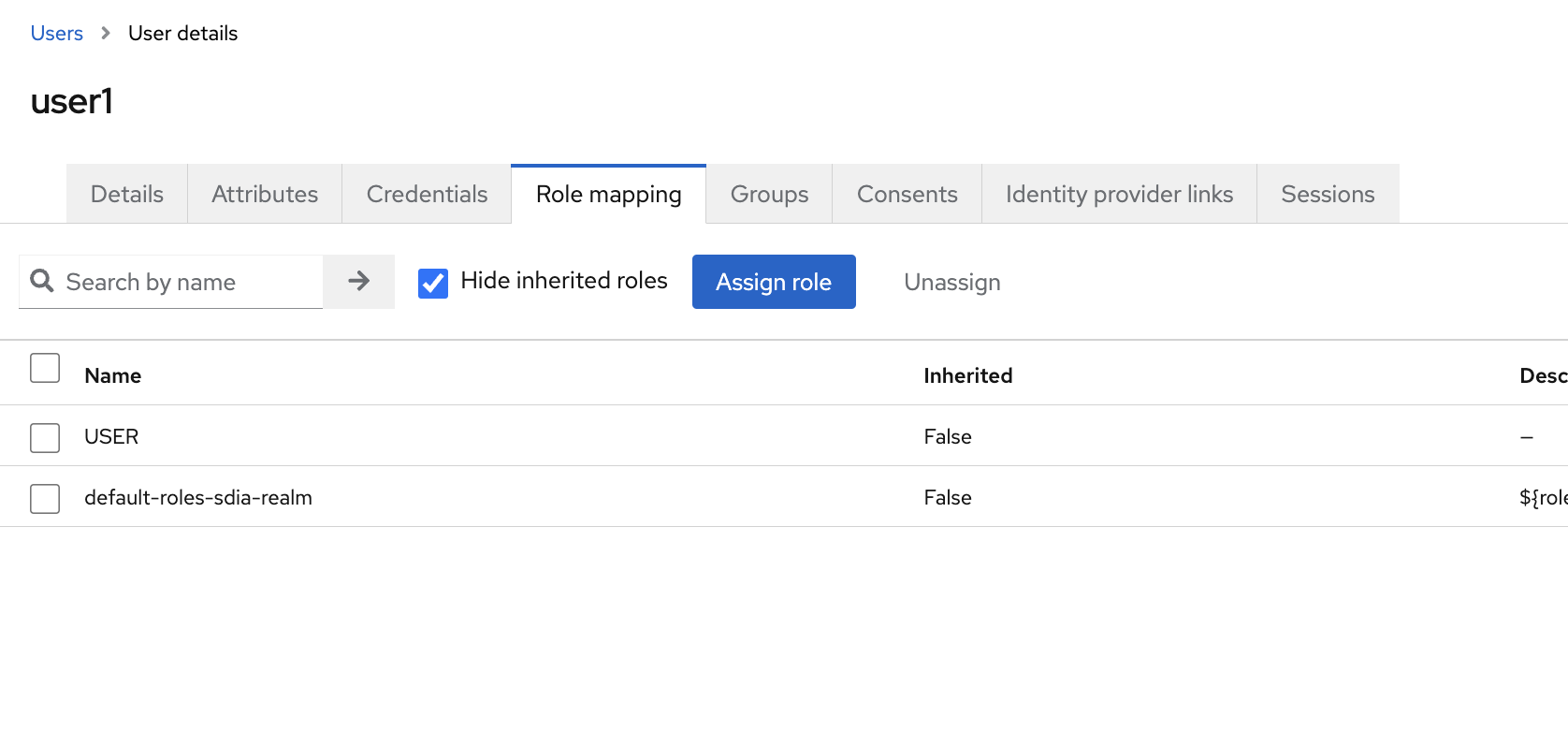Toggle Hide inherited roles checkbox
Image resolution: width=1568 pixels, height=747 pixels.
pyautogui.click(x=433, y=283)
